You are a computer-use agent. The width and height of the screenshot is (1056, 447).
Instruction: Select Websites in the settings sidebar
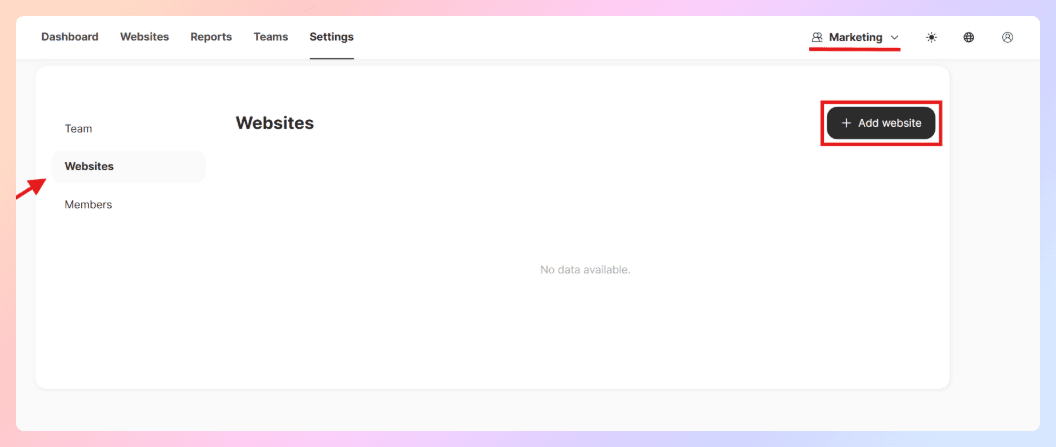(x=89, y=166)
